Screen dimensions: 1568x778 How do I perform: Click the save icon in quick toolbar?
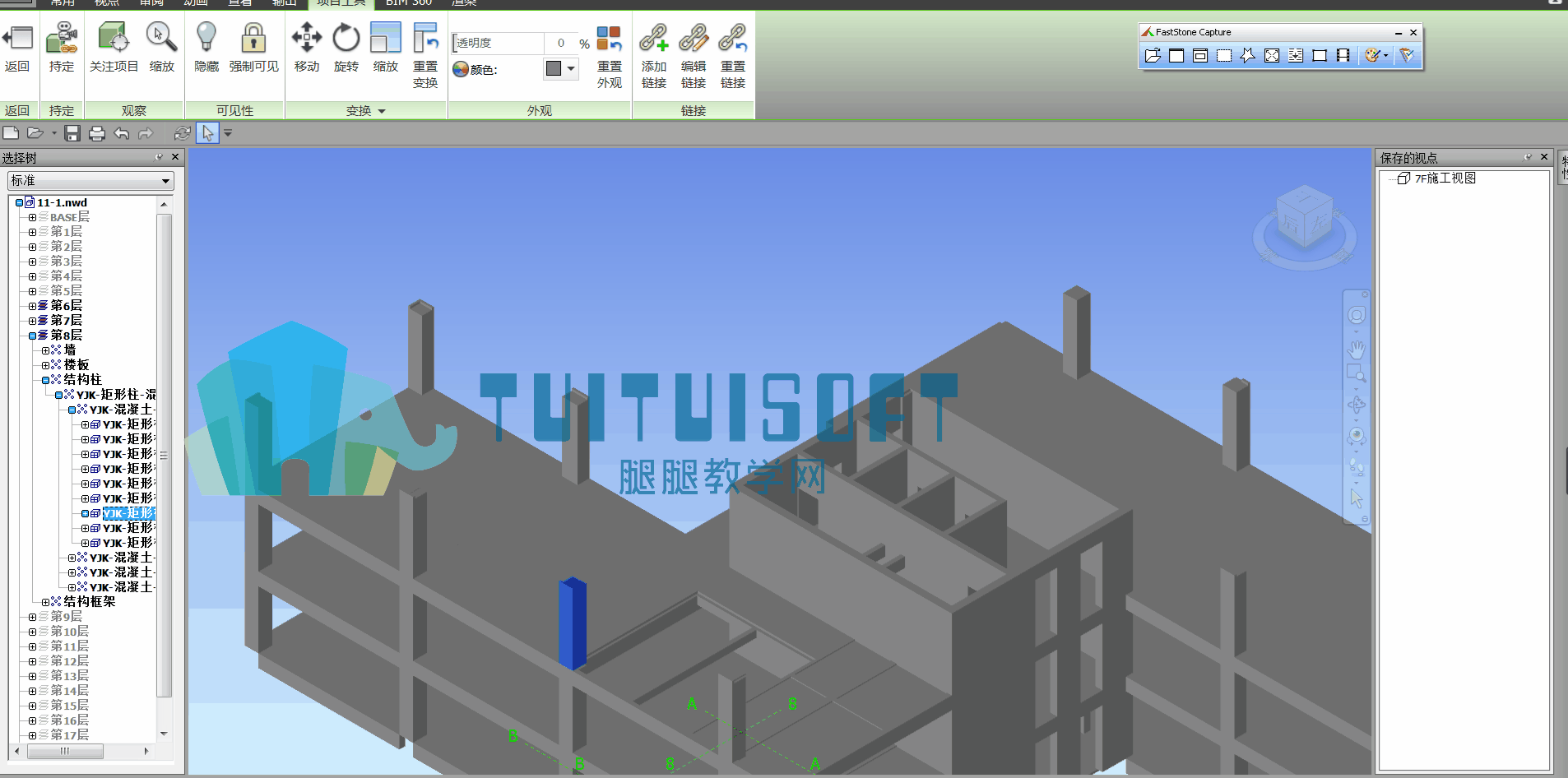72,133
